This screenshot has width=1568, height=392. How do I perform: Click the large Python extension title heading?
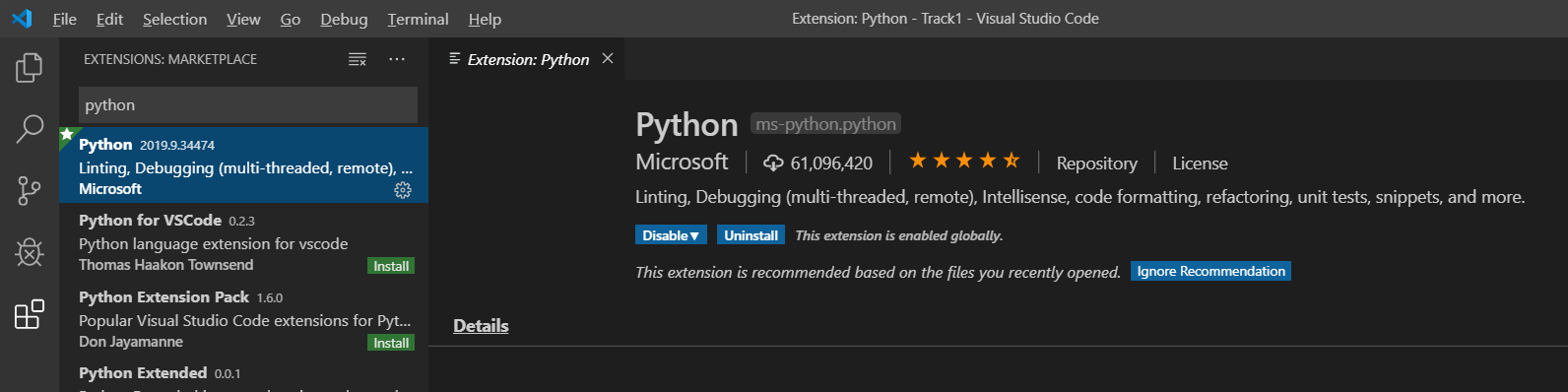686,125
